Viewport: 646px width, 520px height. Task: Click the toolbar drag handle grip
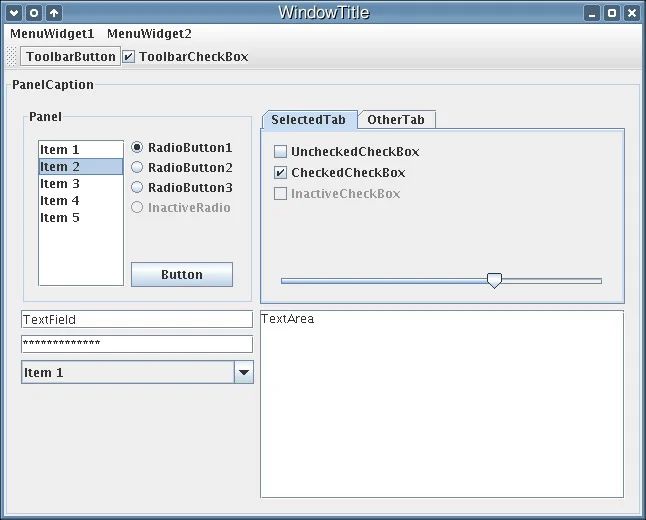(12, 56)
